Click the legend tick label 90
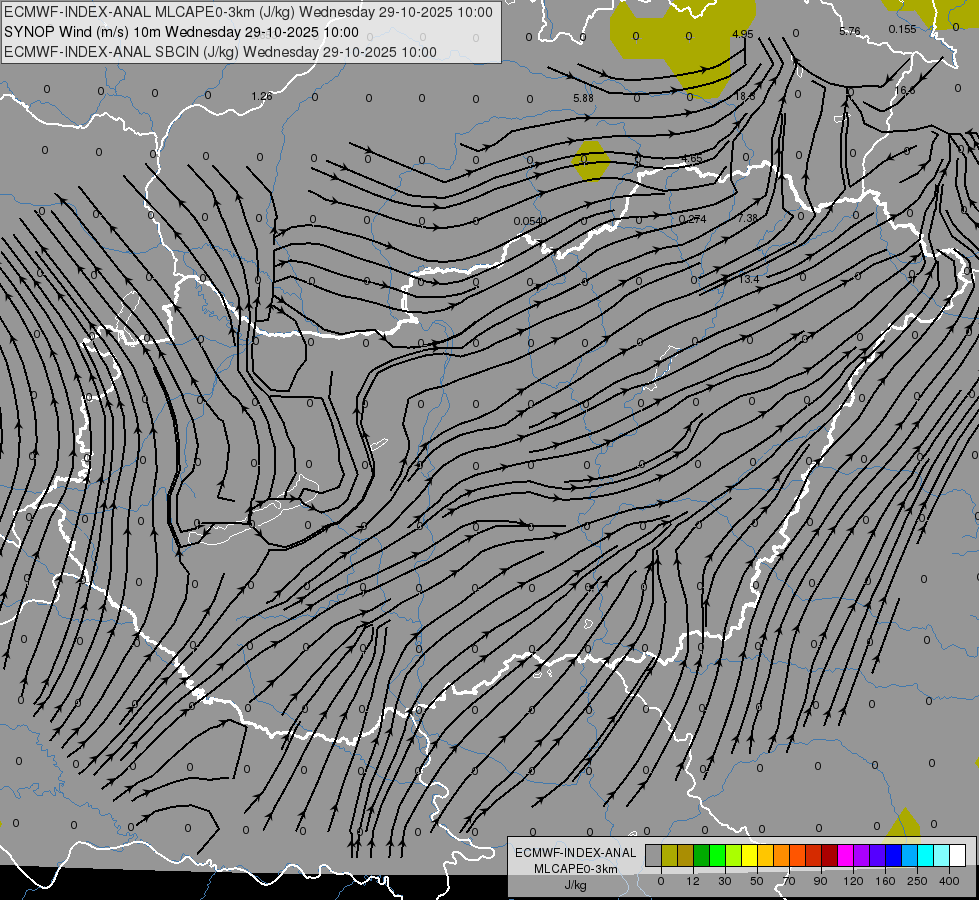Image resolution: width=979 pixels, height=900 pixels. [x=820, y=881]
